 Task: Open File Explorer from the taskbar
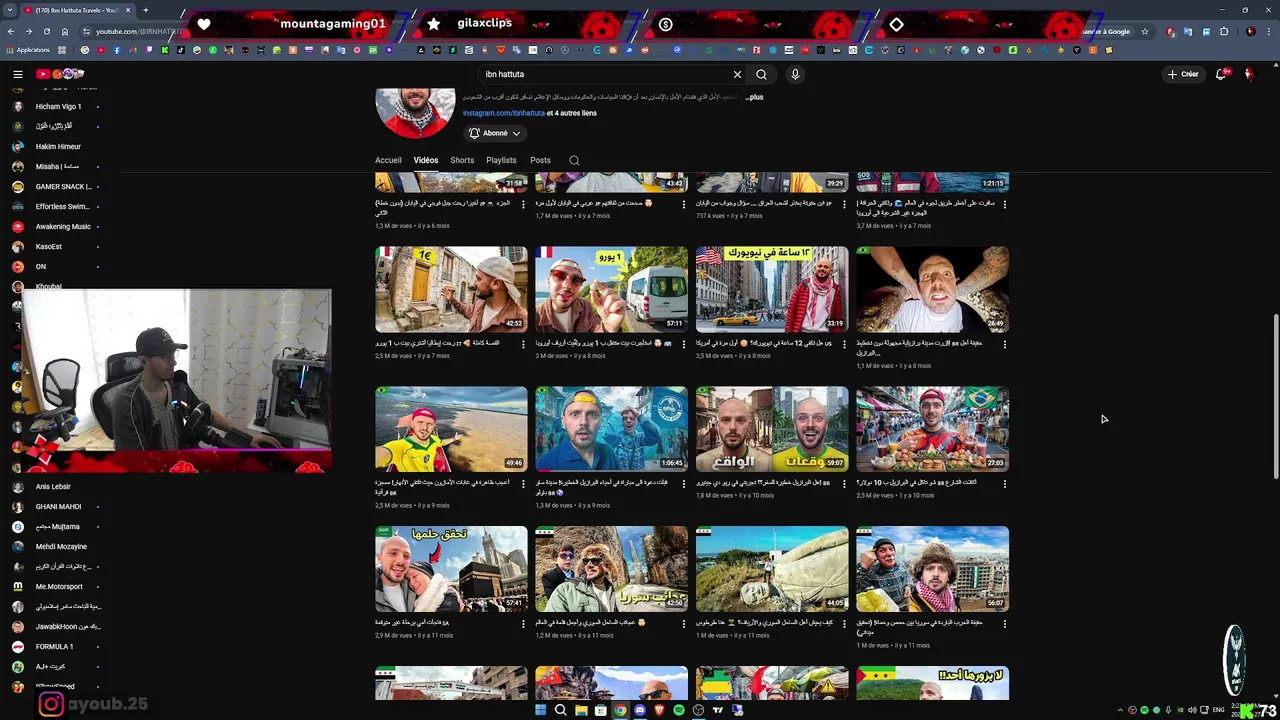pyautogui.click(x=581, y=710)
